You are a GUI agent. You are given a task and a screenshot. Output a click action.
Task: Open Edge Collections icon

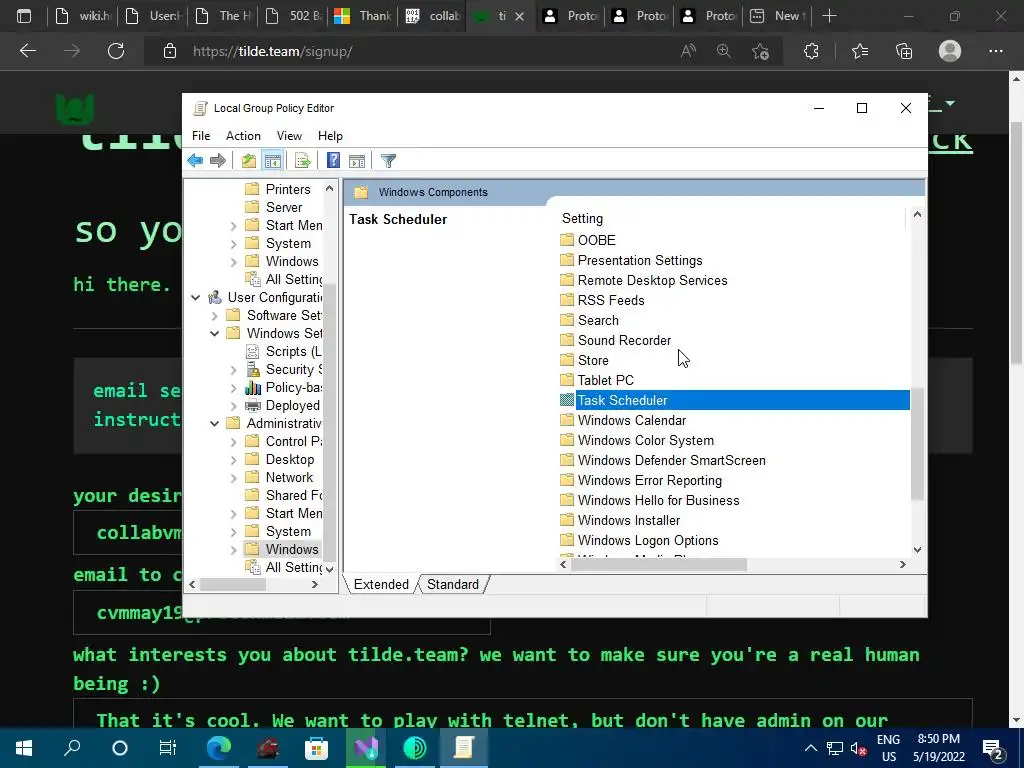tap(904, 51)
